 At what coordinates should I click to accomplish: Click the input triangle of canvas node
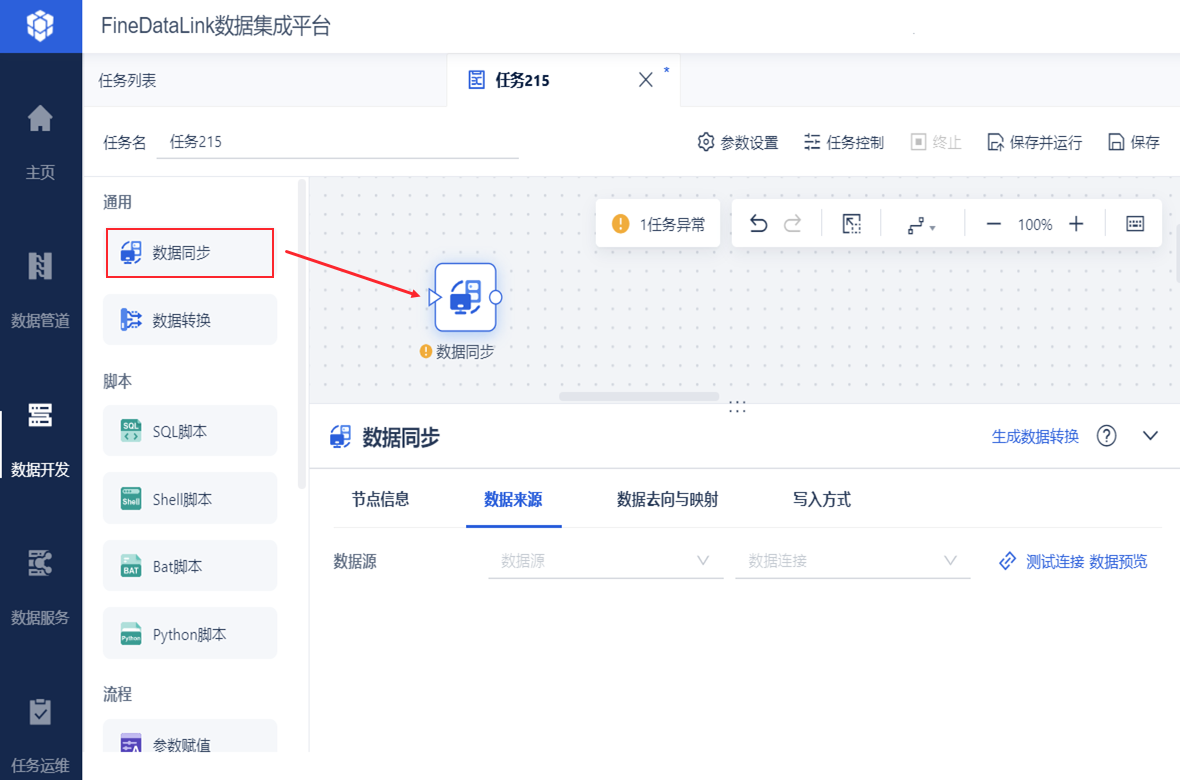tap(434, 297)
